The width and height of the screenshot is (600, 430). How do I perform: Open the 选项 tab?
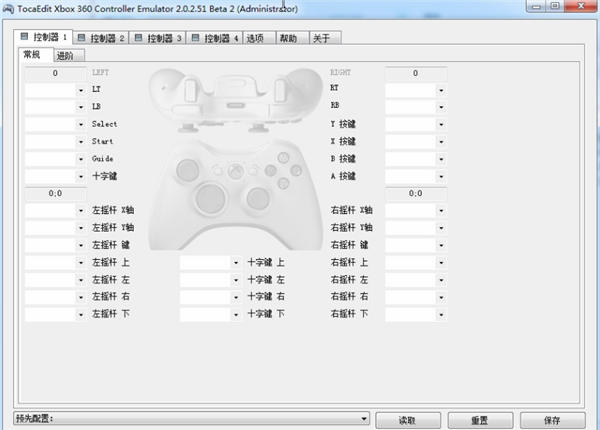[259, 38]
